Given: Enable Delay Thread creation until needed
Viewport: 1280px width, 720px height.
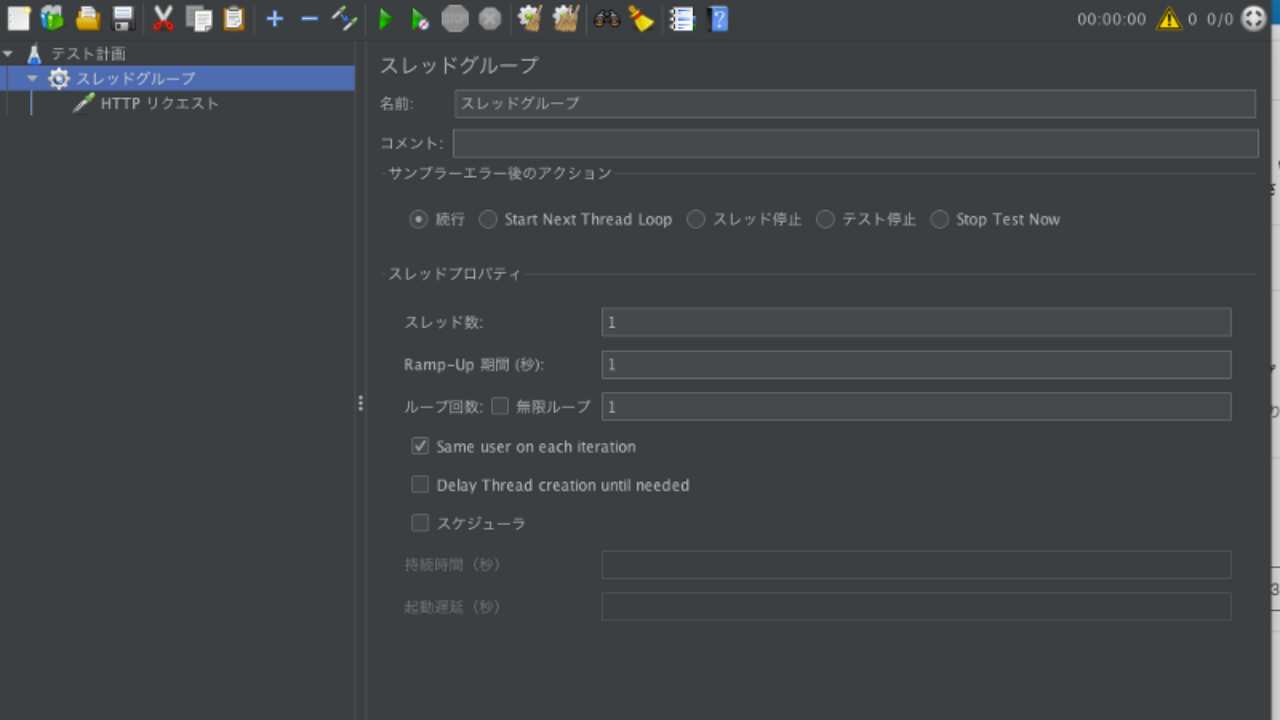Looking at the screenshot, I should click(420, 485).
